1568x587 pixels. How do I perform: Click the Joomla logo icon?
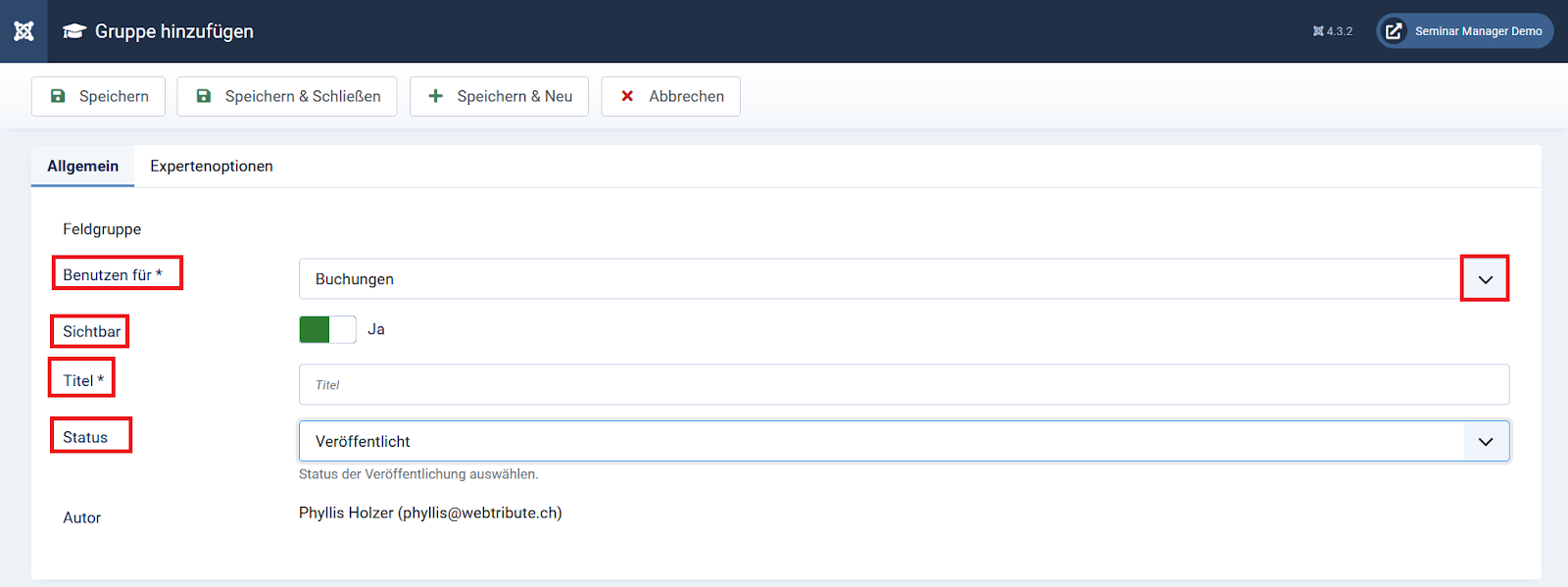[x=24, y=31]
